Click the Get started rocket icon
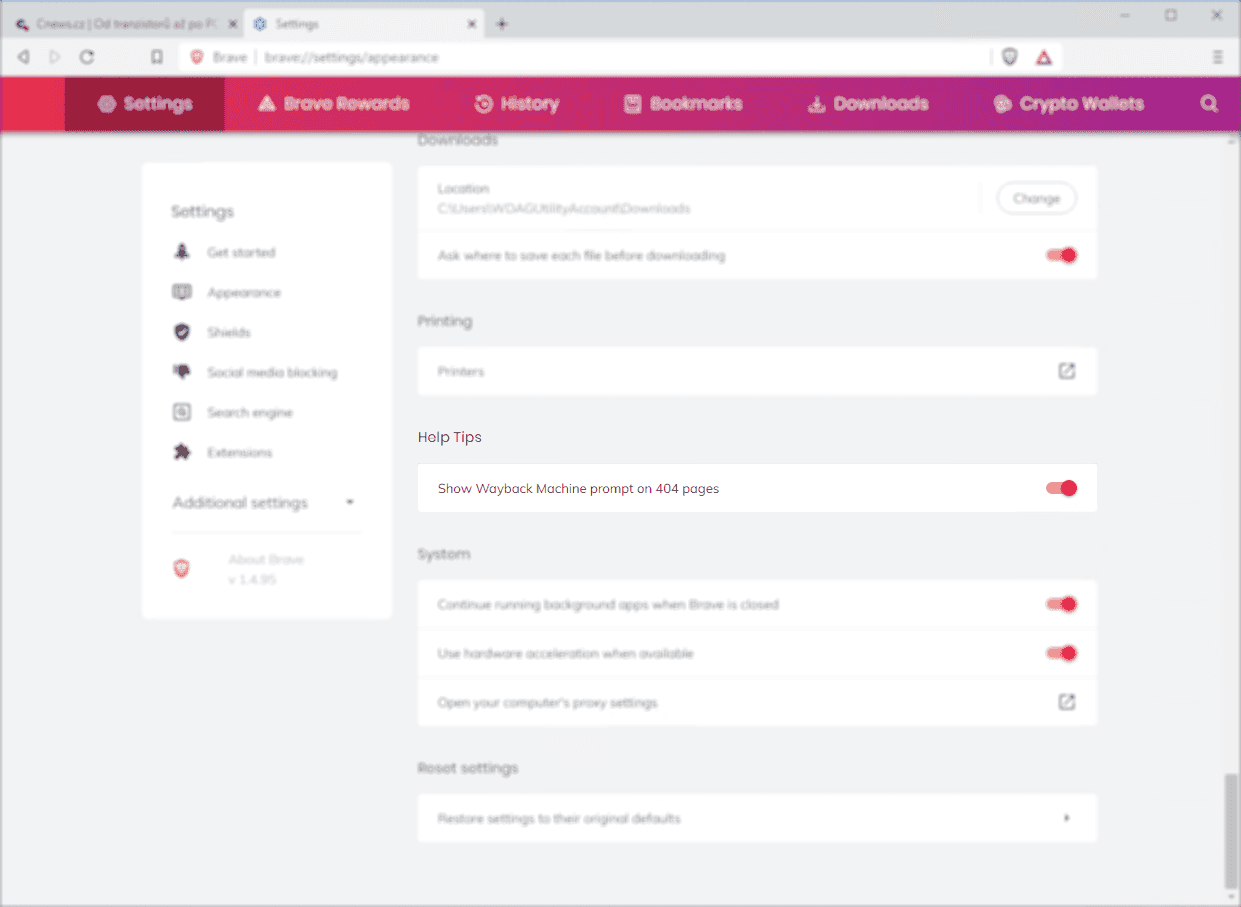This screenshot has height=907, width=1241. (182, 252)
